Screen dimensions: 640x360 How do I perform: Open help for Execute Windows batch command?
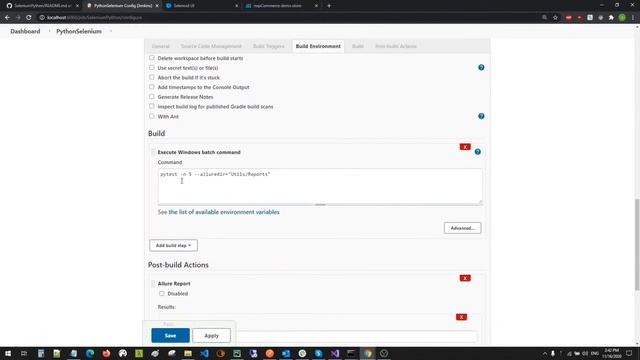[478, 152]
